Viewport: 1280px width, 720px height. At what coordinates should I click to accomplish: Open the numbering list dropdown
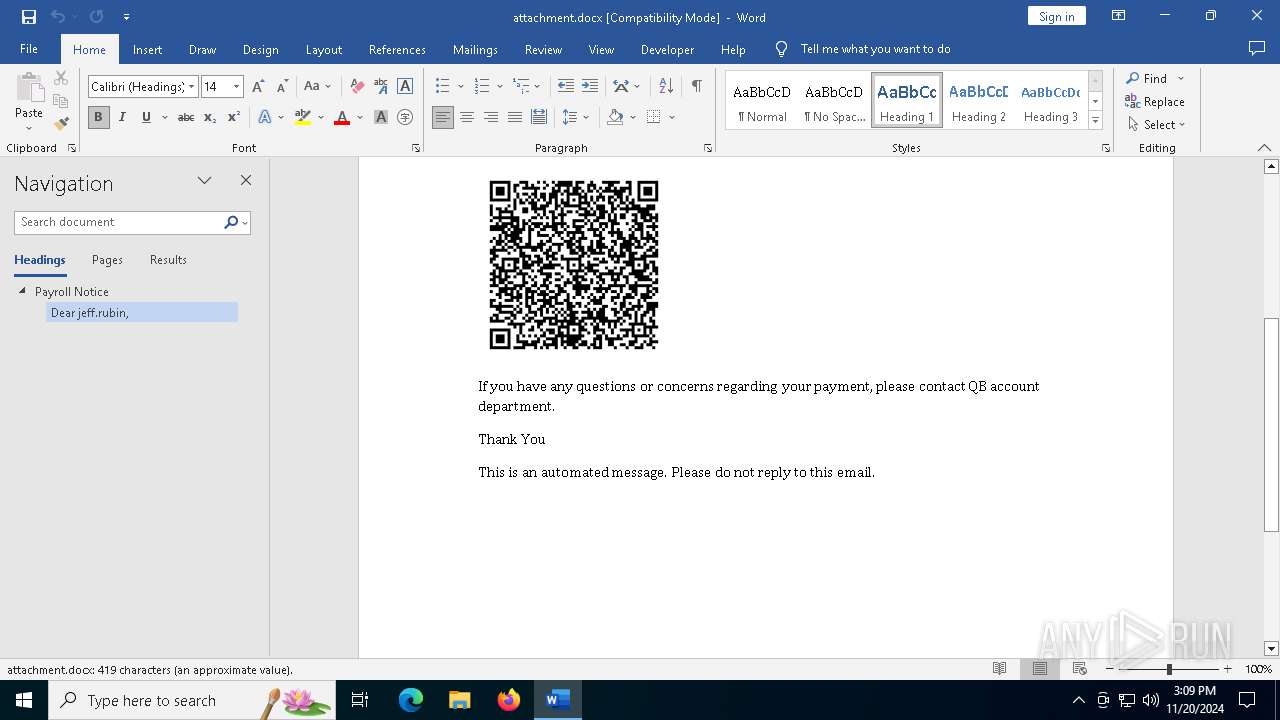[x=500, y=87]
